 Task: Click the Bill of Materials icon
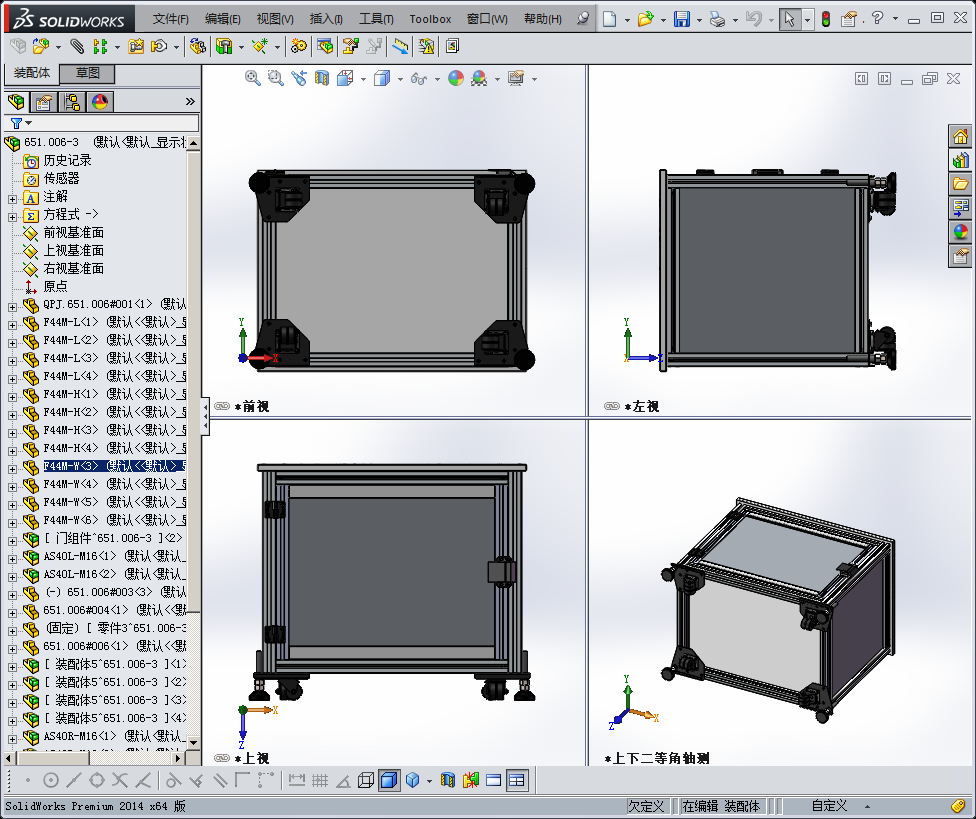tap(325, 46)
